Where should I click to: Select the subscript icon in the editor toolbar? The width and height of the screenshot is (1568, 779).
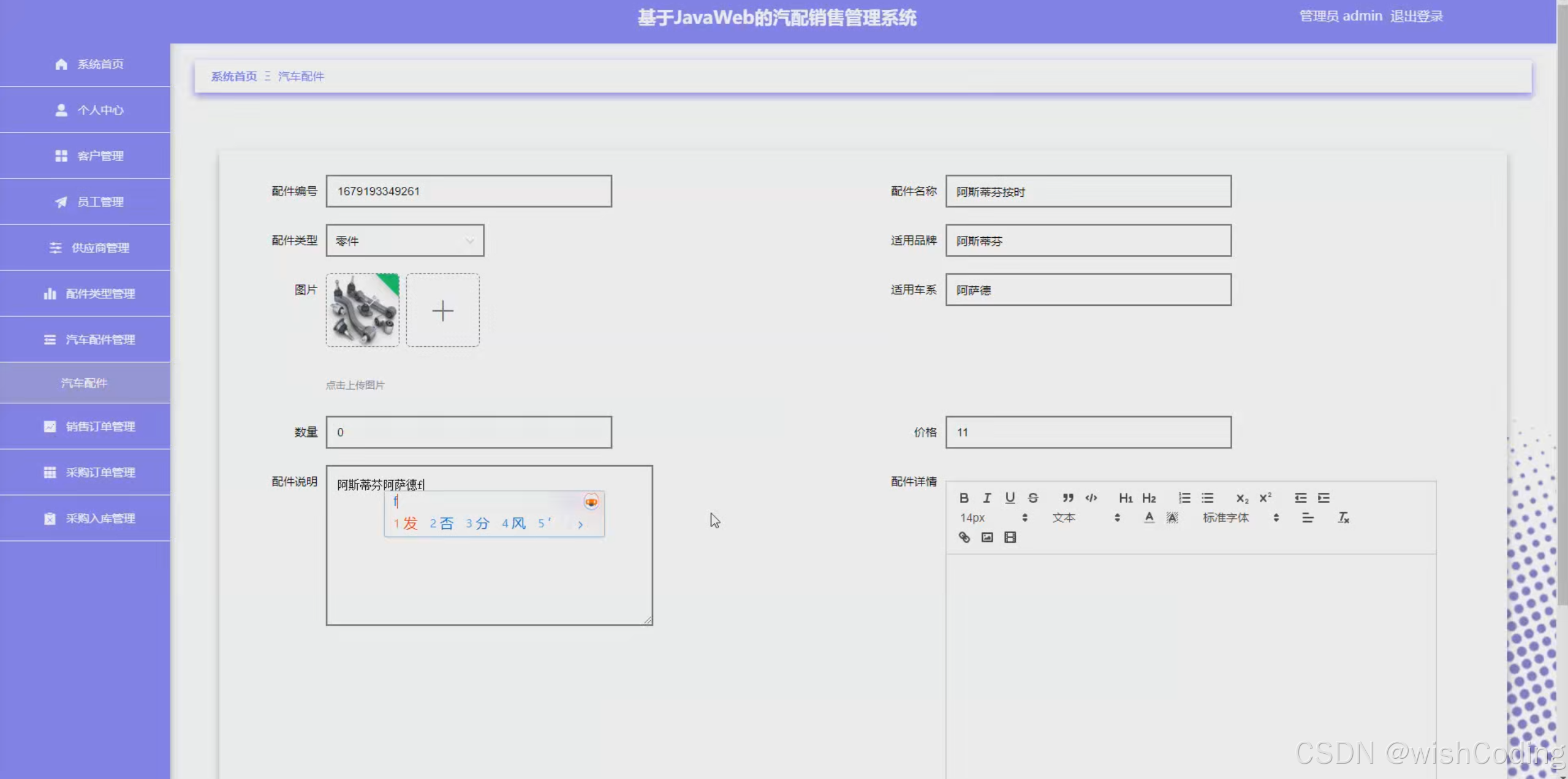coord(1241,498)
